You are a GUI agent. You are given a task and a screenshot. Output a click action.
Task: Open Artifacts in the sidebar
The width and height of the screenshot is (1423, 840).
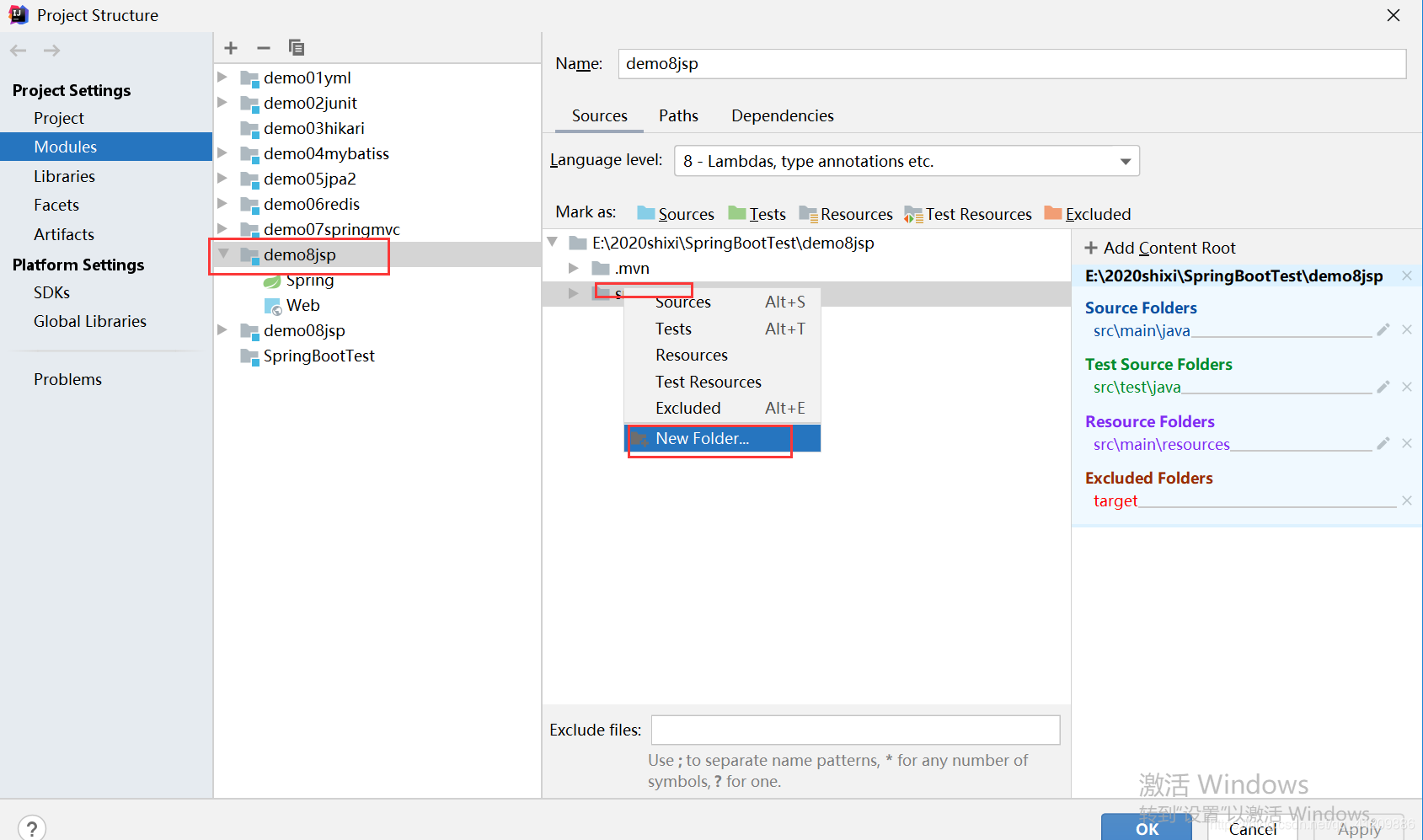click(x=64, y=234)
